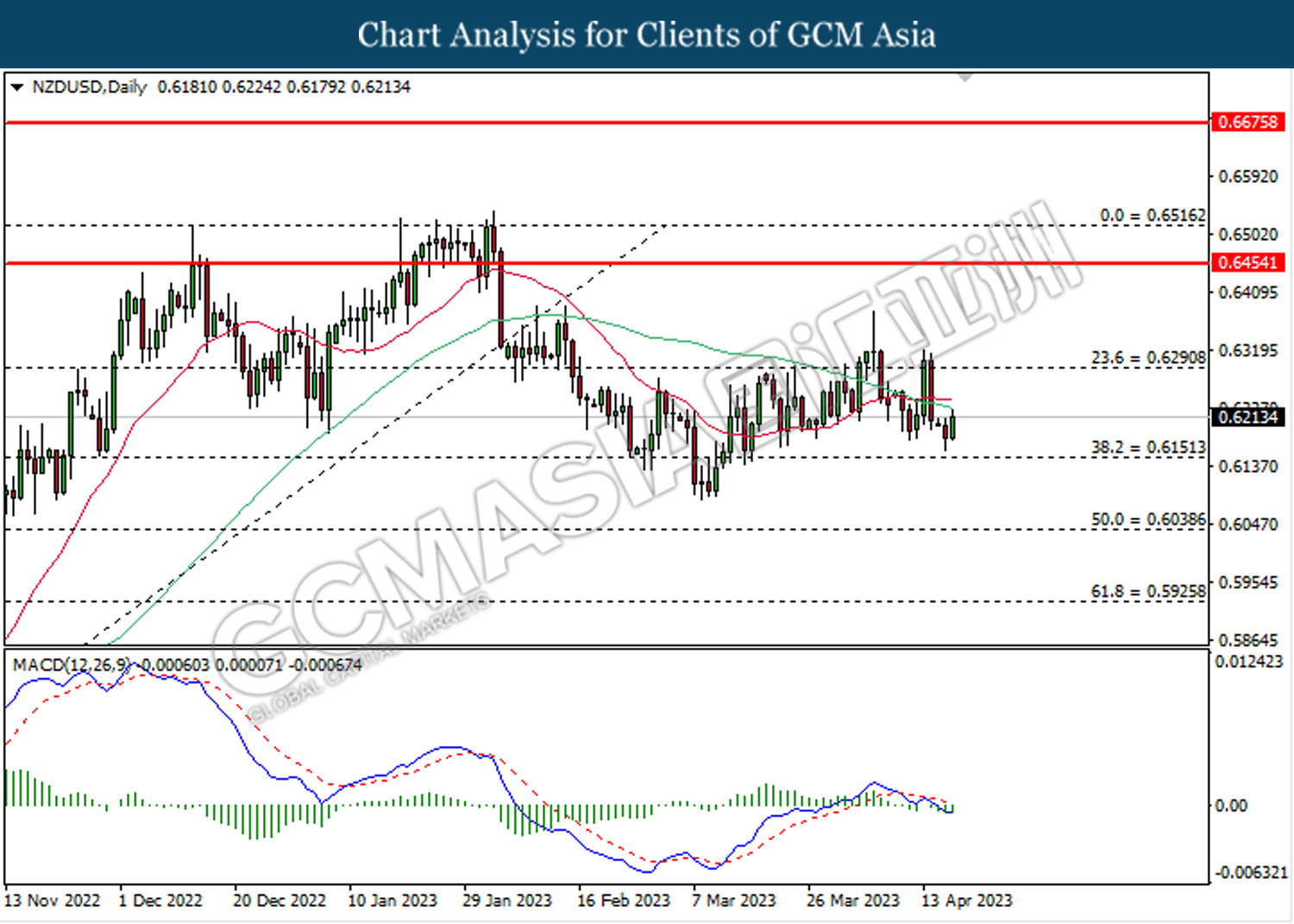Click the MACD axis value 0.00

(1231, 806)
